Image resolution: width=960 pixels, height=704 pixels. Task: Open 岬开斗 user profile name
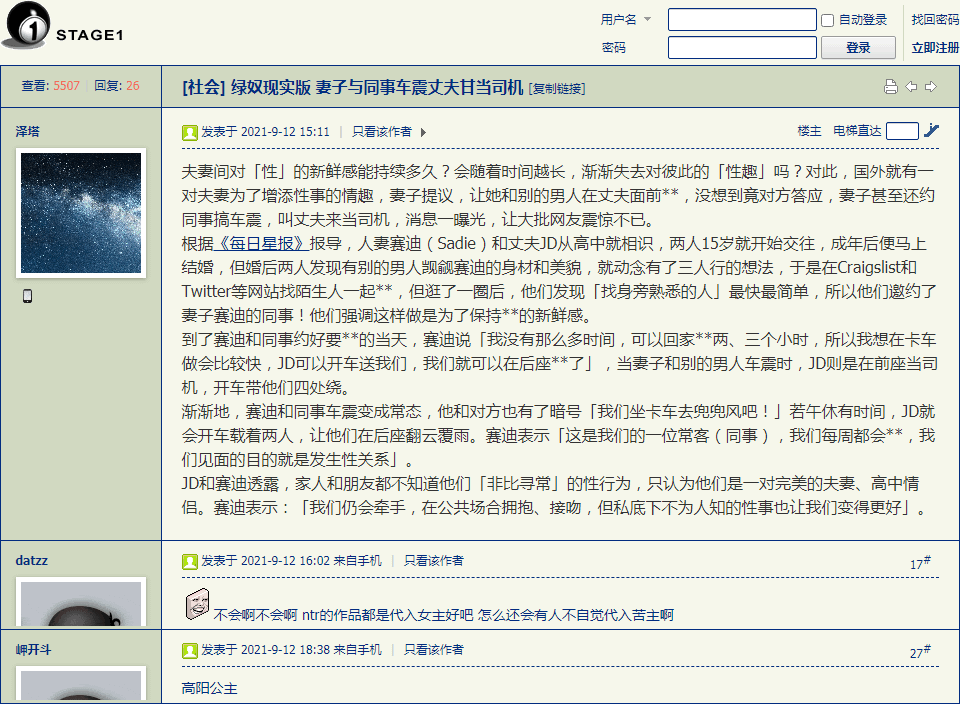(34, 650)
